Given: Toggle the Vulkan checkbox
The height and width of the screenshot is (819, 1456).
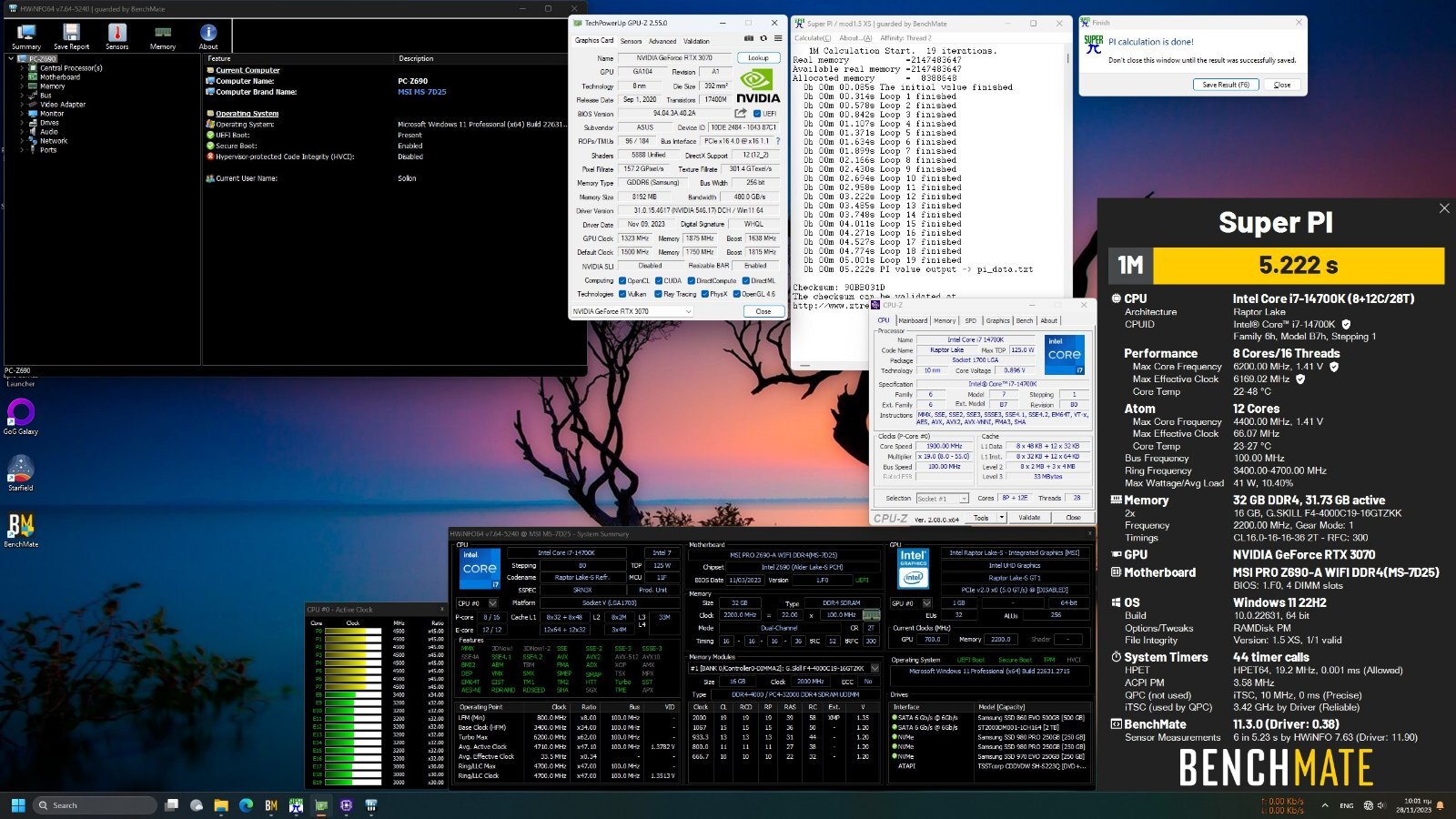Looking at the screenshot, I should pos(622,294).
